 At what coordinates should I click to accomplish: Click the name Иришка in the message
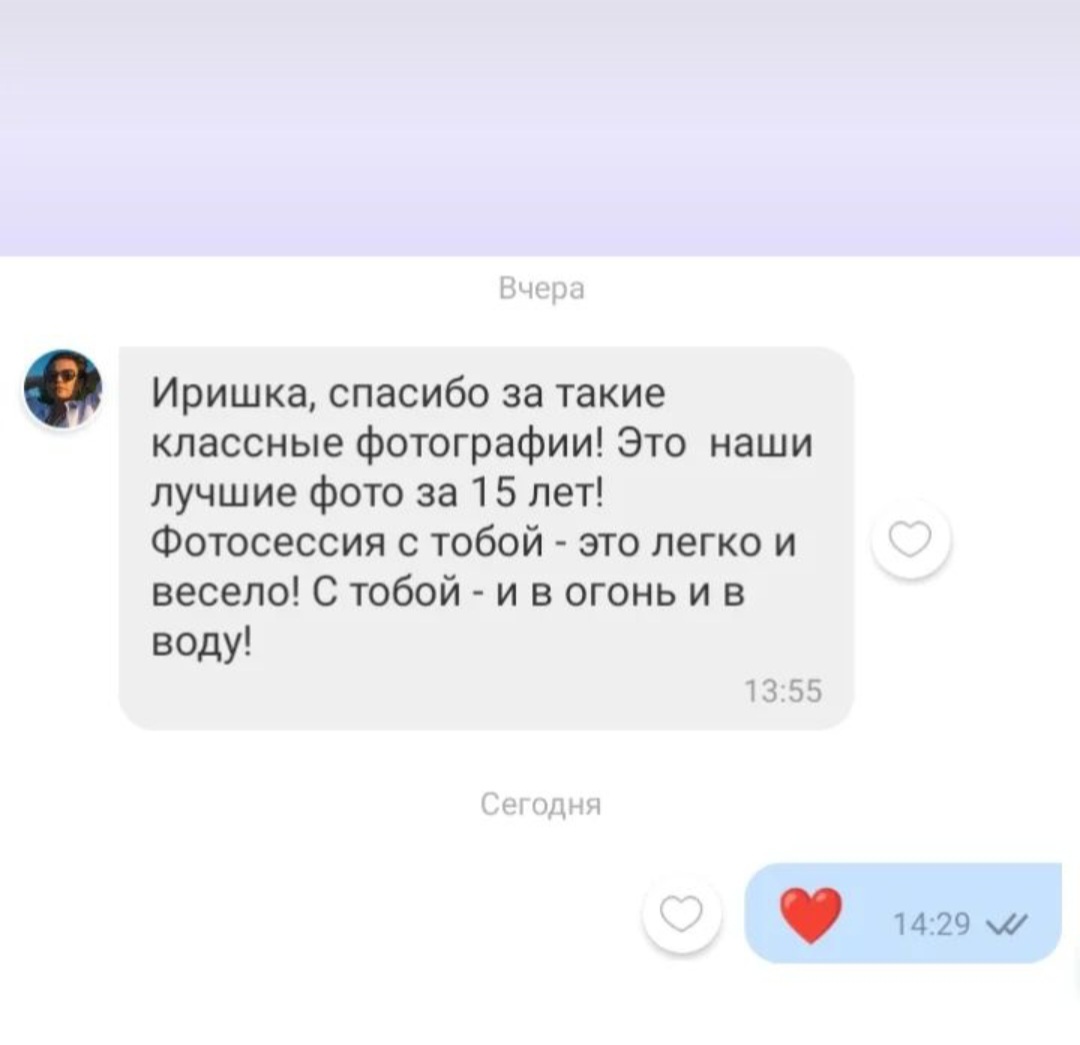[x=233, y=395]
